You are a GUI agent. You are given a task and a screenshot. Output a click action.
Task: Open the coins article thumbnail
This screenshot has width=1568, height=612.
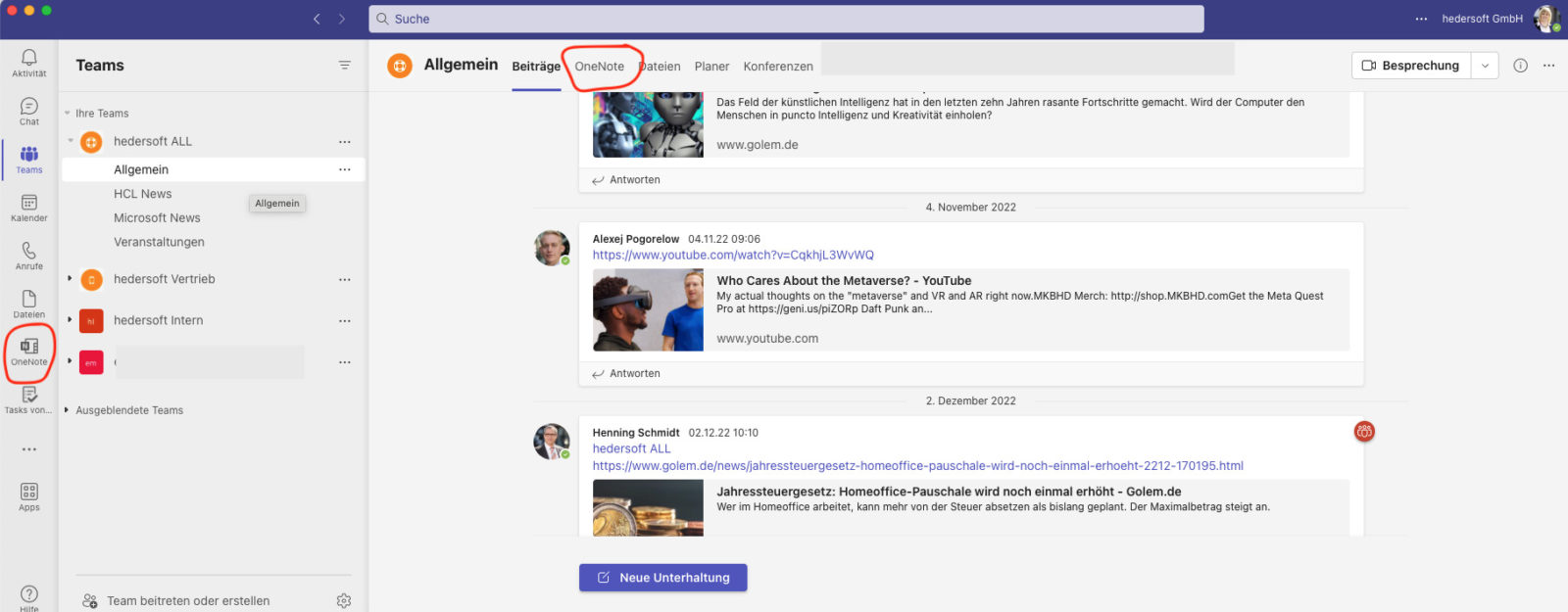(x=648, y=508)
